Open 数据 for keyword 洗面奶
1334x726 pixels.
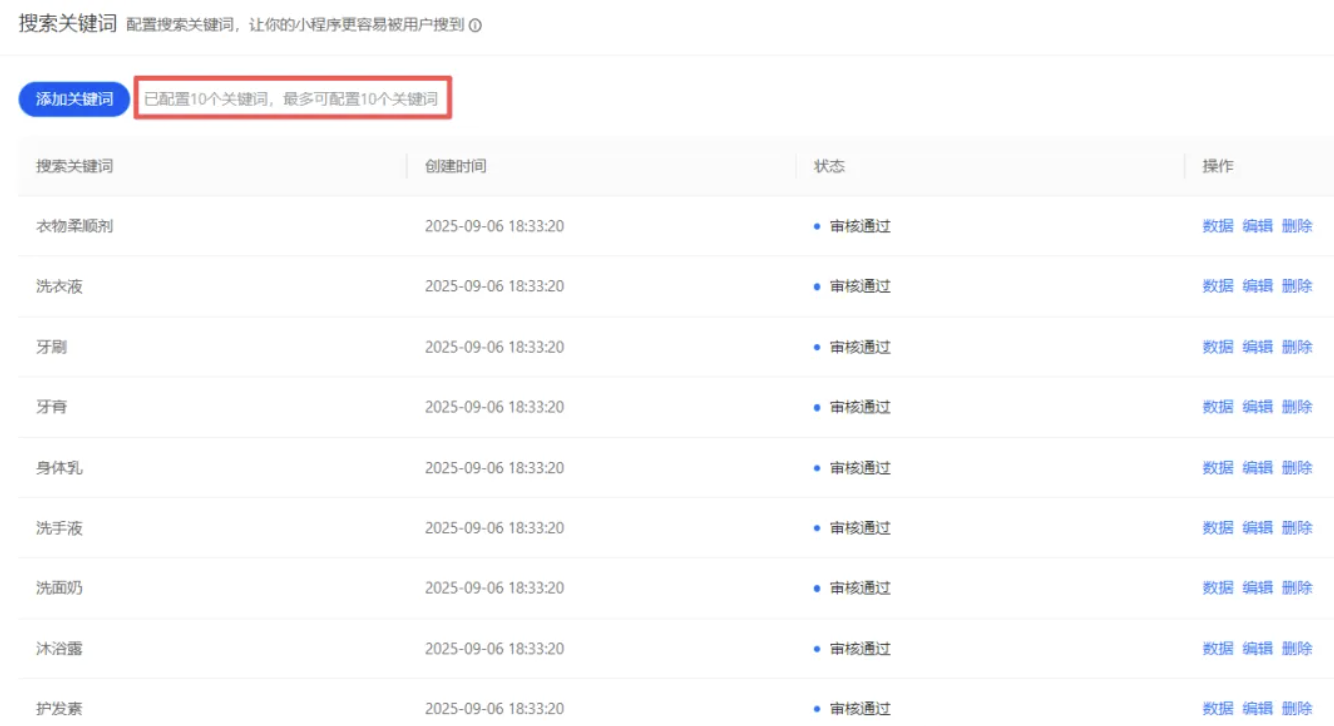pos(1219,588)
